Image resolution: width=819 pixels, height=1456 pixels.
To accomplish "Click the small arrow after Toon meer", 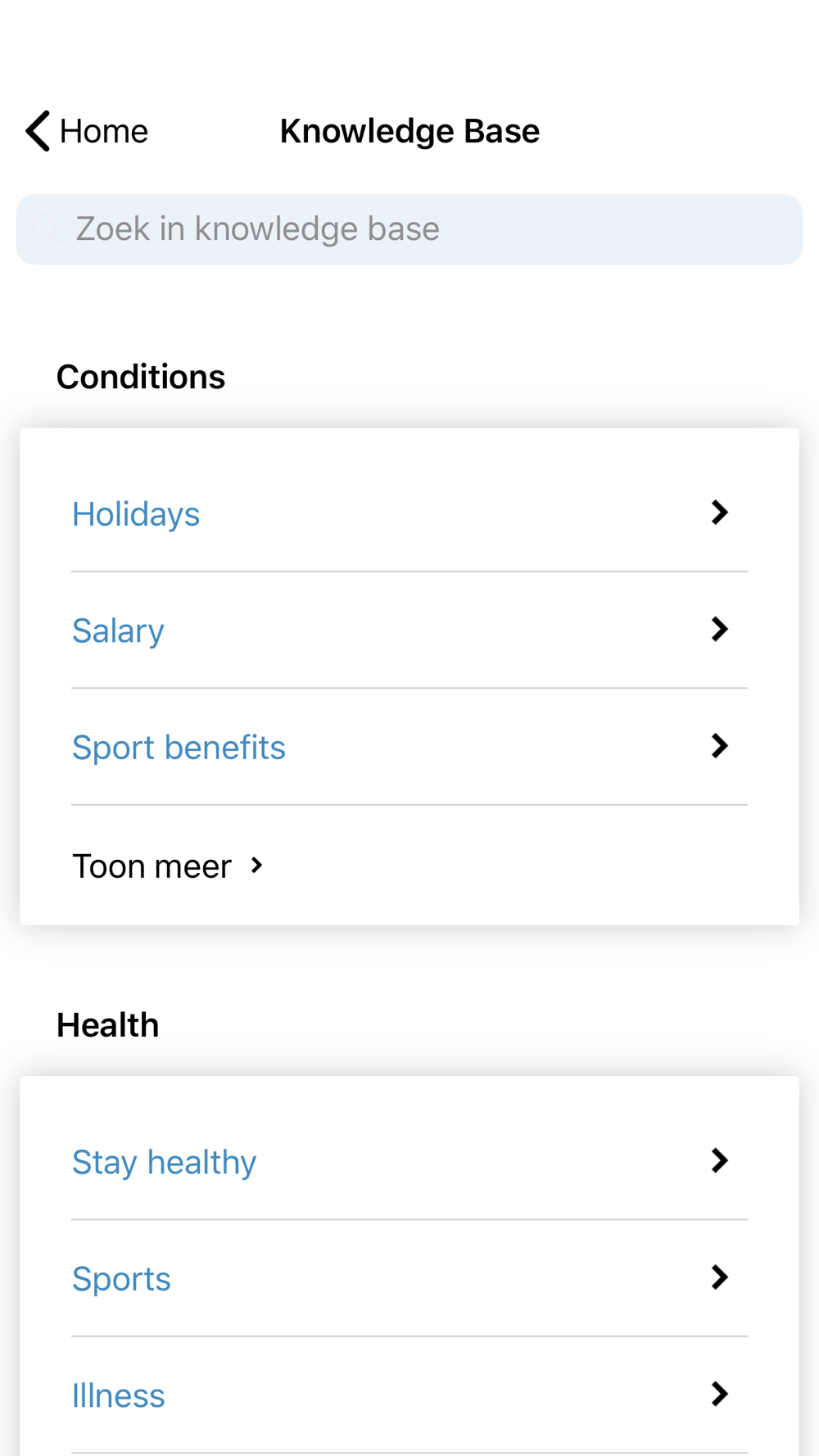I will 257,866.
